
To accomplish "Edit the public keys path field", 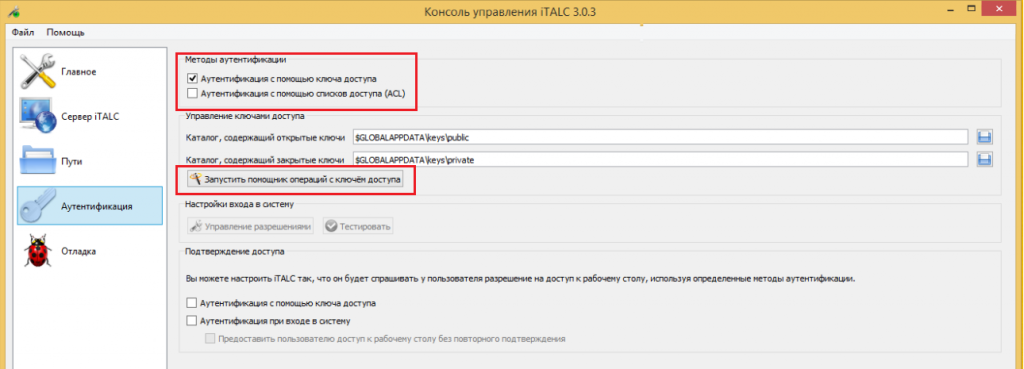I will tap(660, 138).
